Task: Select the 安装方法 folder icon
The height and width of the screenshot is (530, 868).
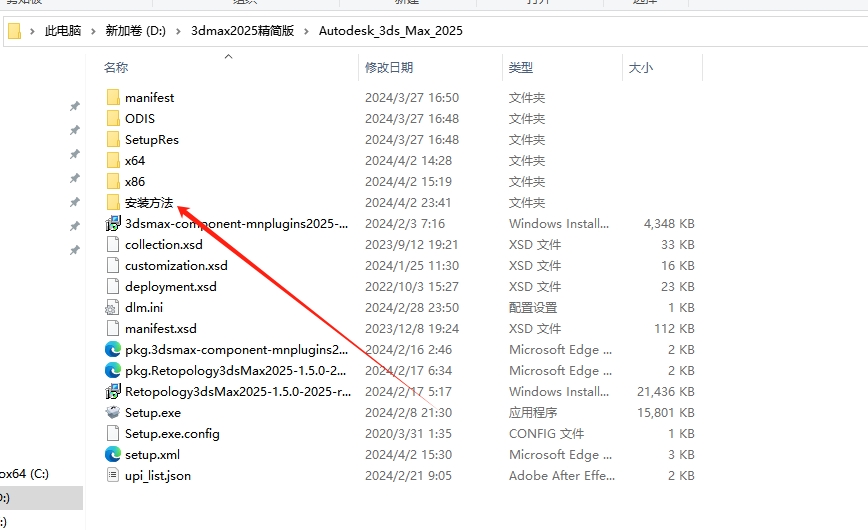Action: tap(113, 203)
